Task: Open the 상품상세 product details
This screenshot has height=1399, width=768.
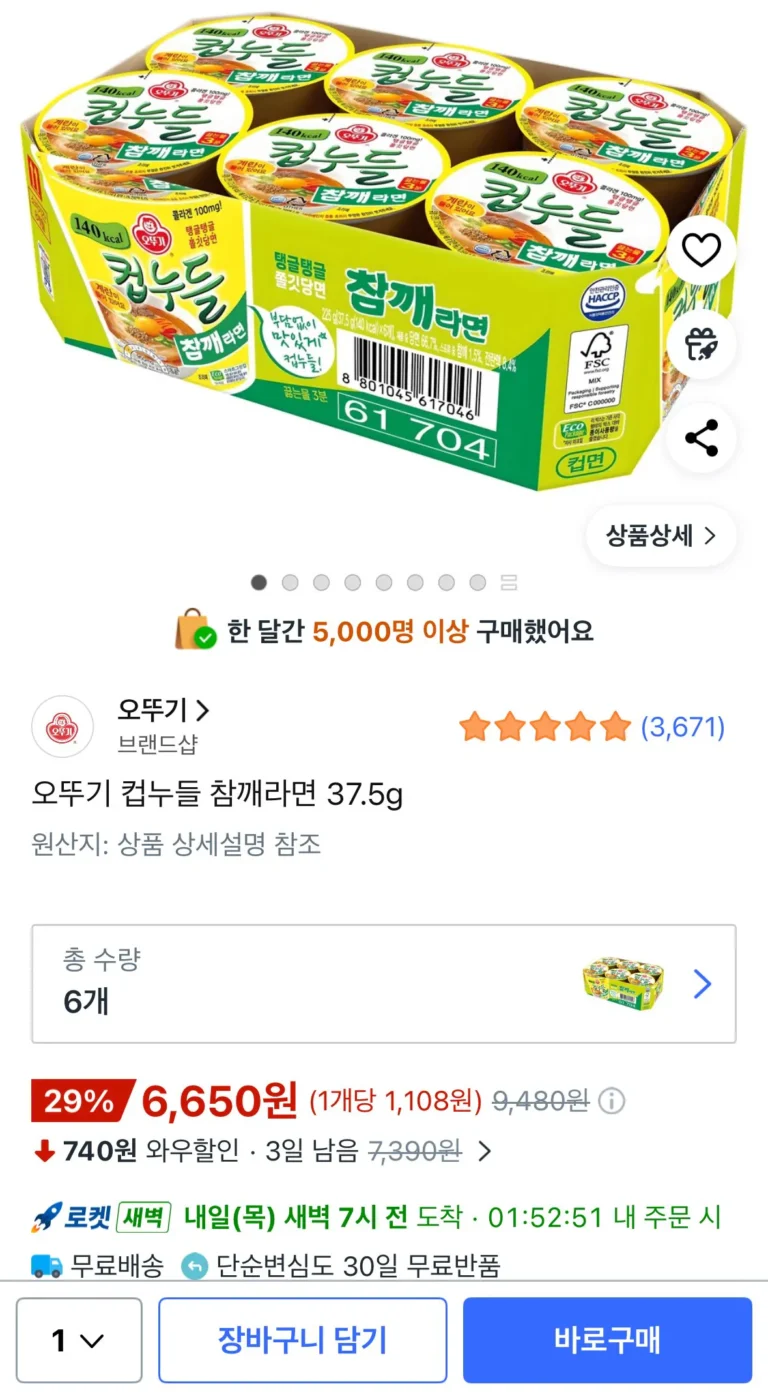Action: [661, 535]
